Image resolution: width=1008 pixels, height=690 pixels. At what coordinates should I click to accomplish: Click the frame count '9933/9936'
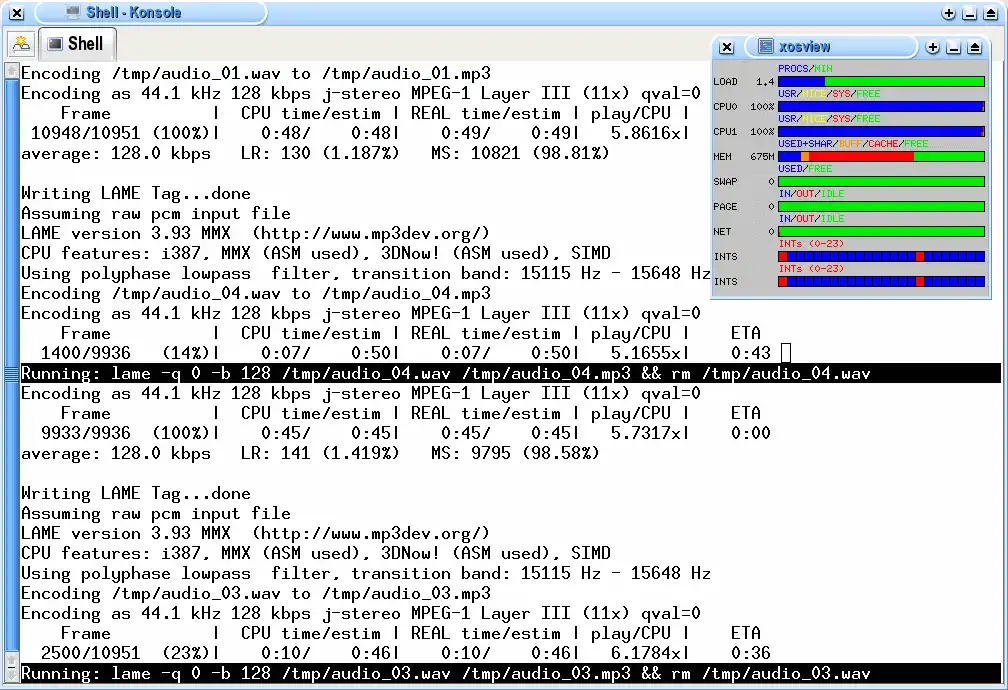tap(86, 433)
